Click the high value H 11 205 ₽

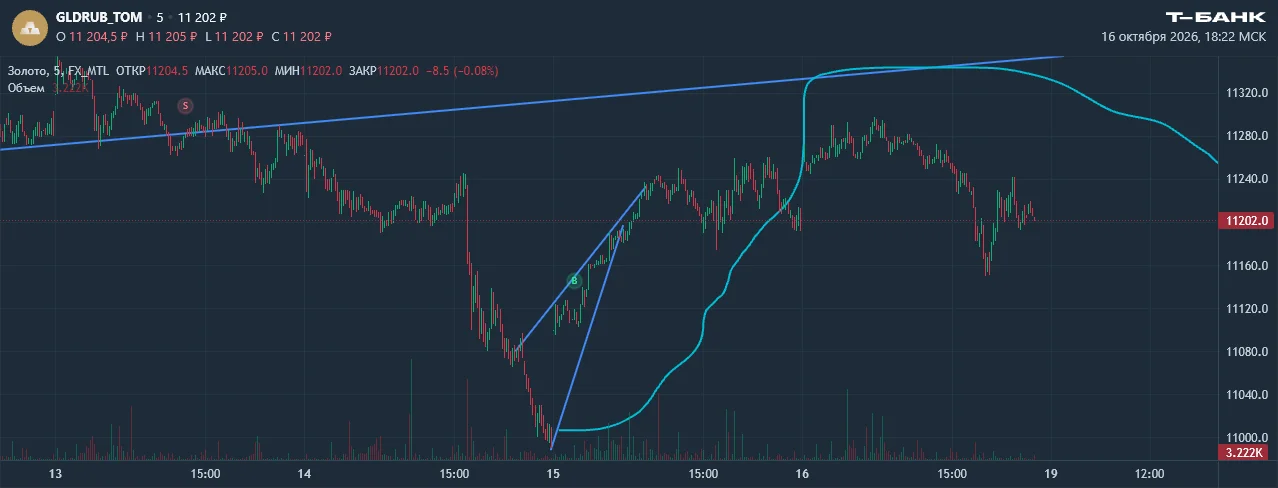[x=166, y=36]
